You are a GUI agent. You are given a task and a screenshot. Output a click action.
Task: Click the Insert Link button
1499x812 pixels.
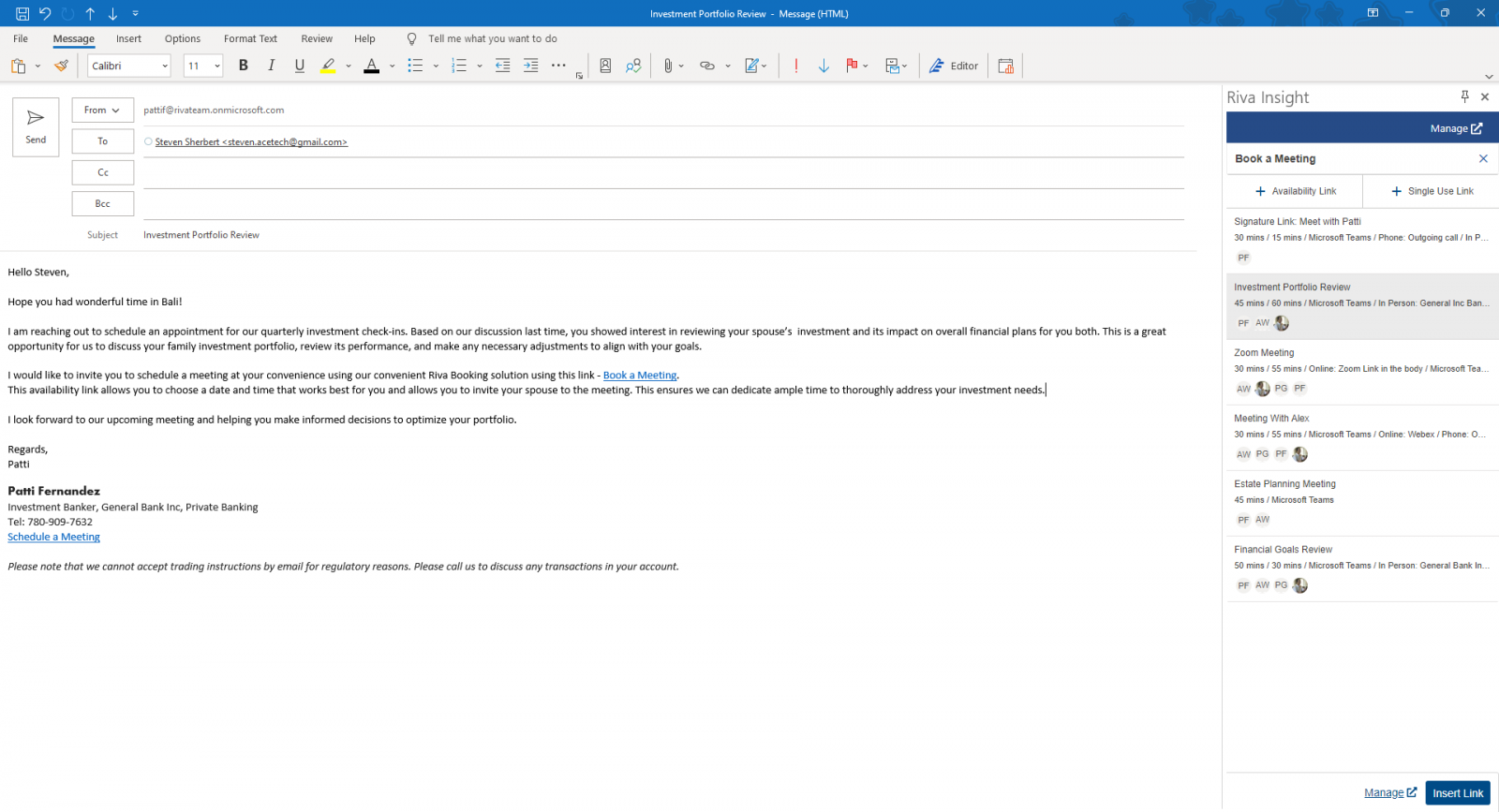1458,793
